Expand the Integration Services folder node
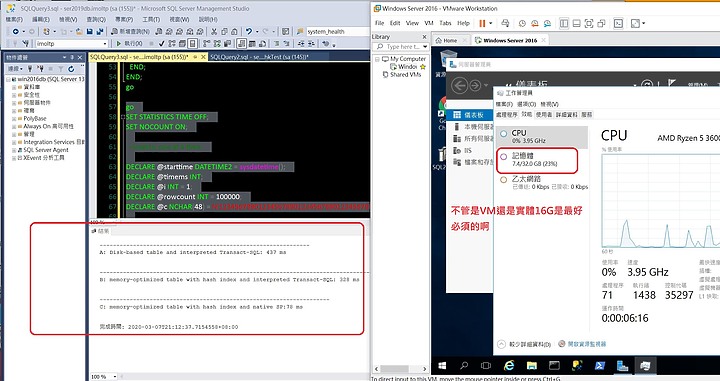 coord(14,142)
